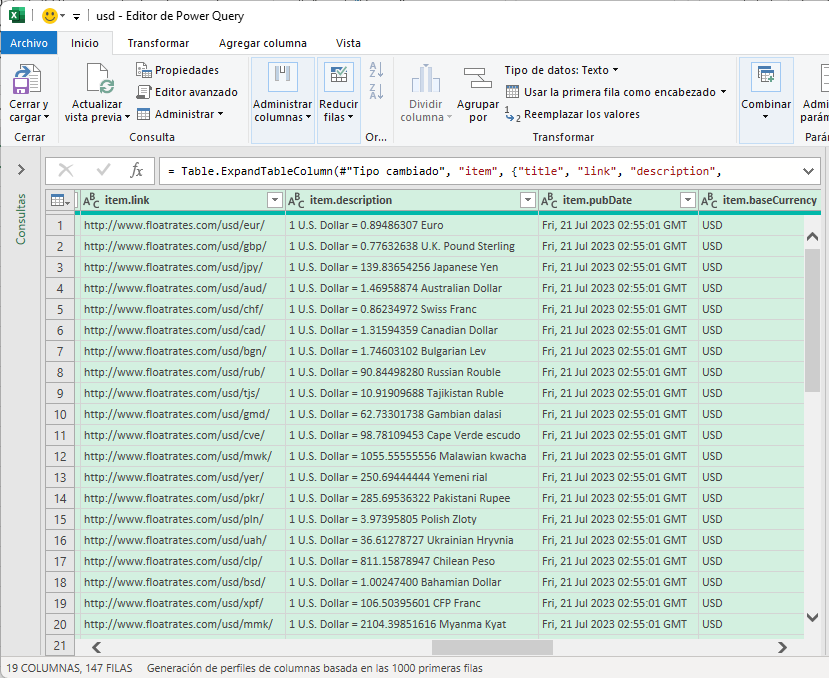Select the pubDate cell in row 10
The width and height of the screenshot is (829, 678).
619,414
